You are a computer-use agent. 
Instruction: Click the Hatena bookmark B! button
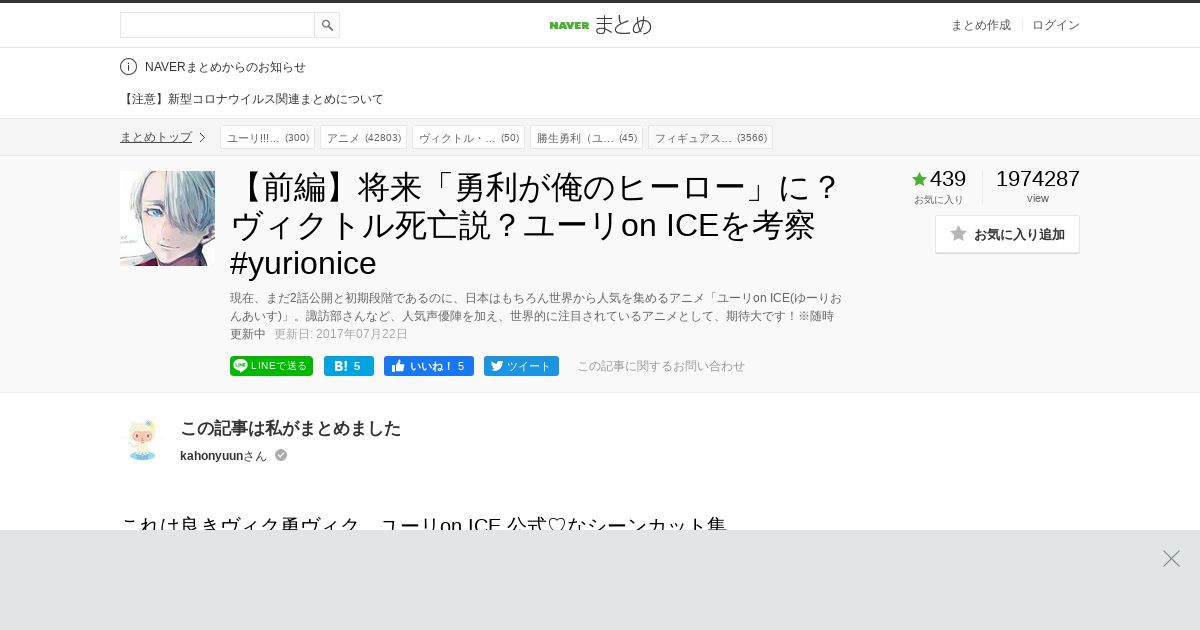point(349,366)
